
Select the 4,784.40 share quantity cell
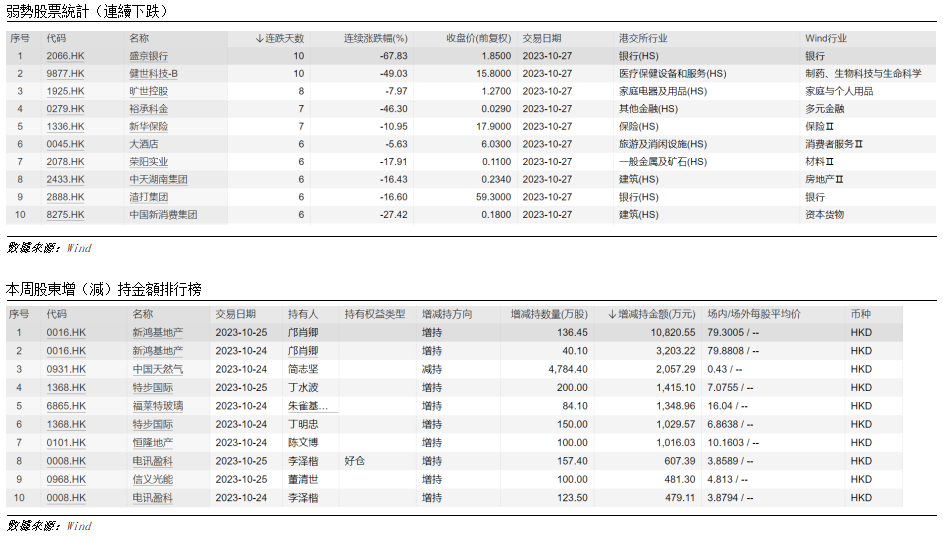click(568, 369)
